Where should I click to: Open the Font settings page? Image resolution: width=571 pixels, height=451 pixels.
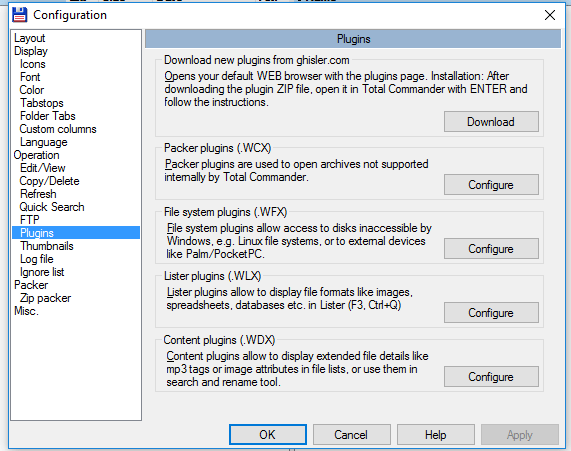coord(30,77)
